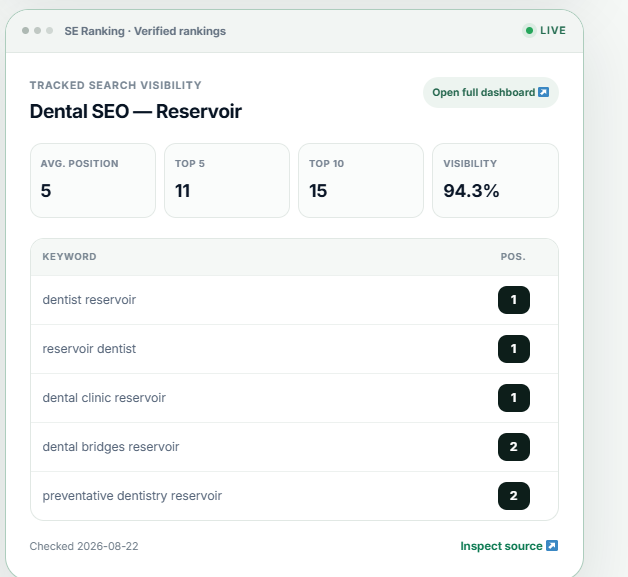The height and width of the screenshot is (577, 628).
Task: Click the first gray window dot in header
Action: click(26, 31)
